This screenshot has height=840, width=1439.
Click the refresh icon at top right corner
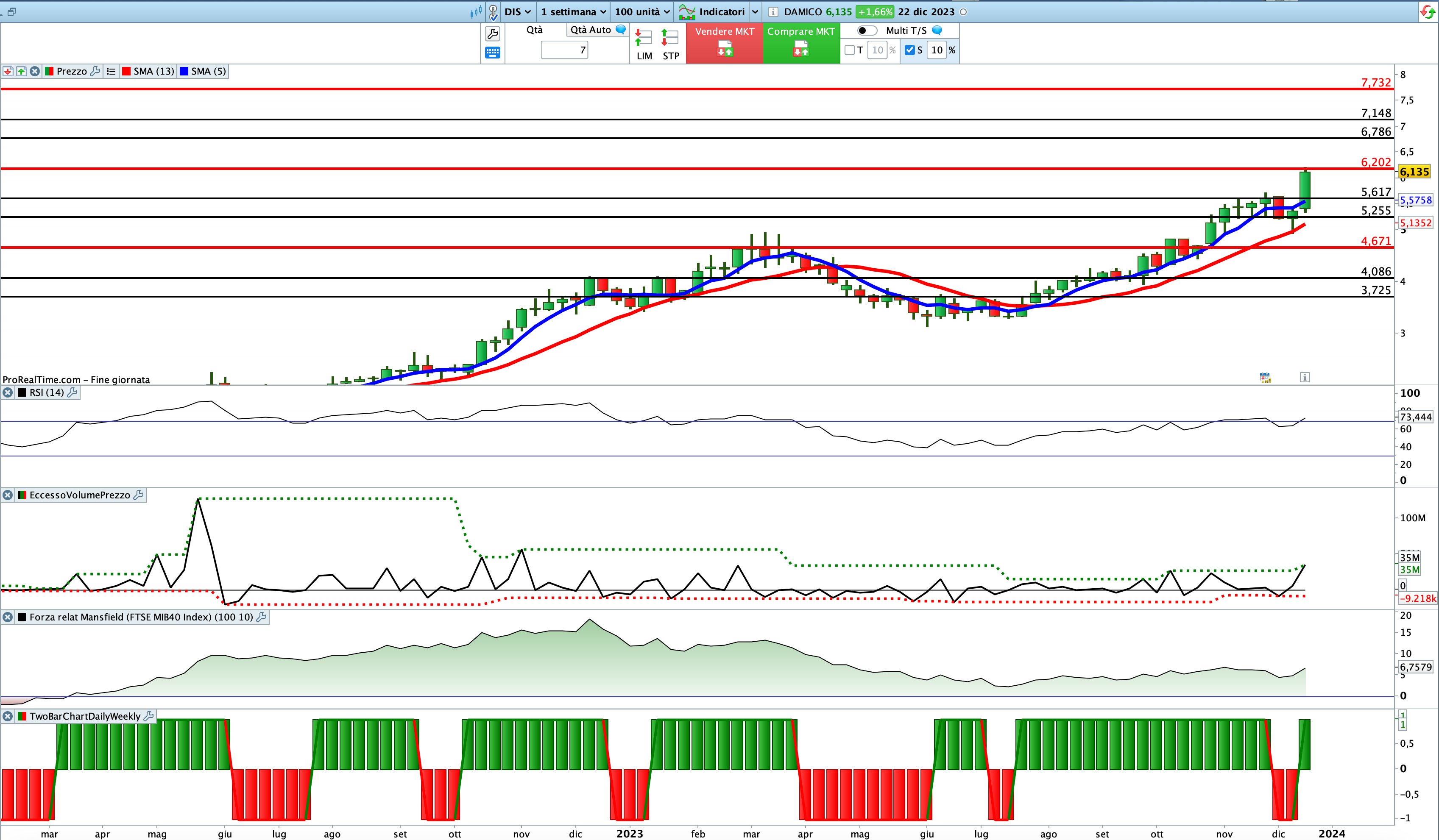1427,12
